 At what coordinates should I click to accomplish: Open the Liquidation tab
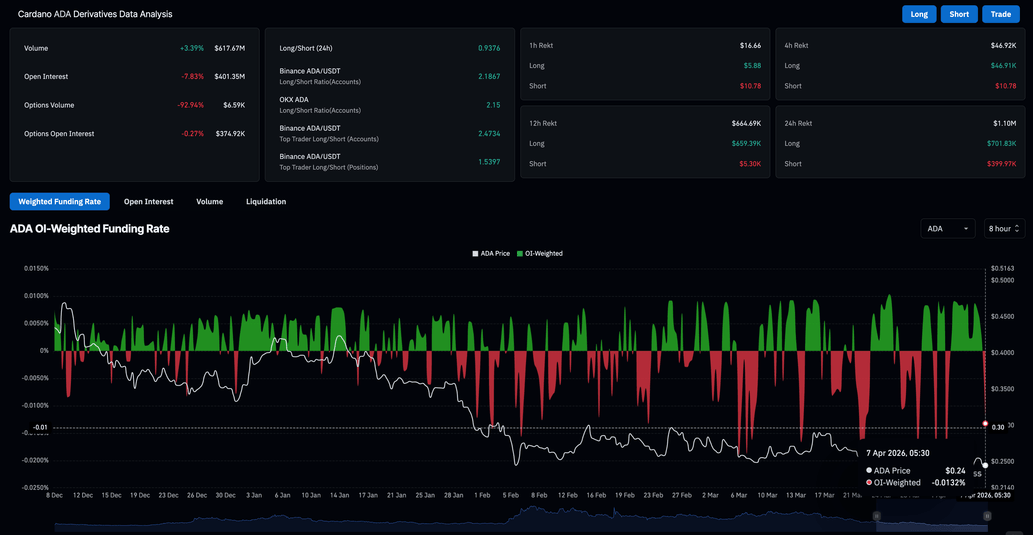266,202
